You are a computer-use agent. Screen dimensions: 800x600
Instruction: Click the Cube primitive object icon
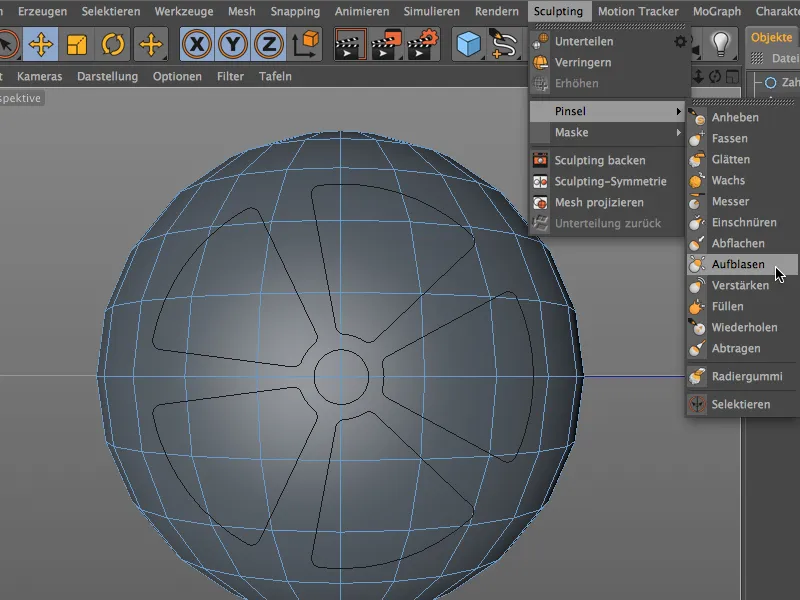466,44
